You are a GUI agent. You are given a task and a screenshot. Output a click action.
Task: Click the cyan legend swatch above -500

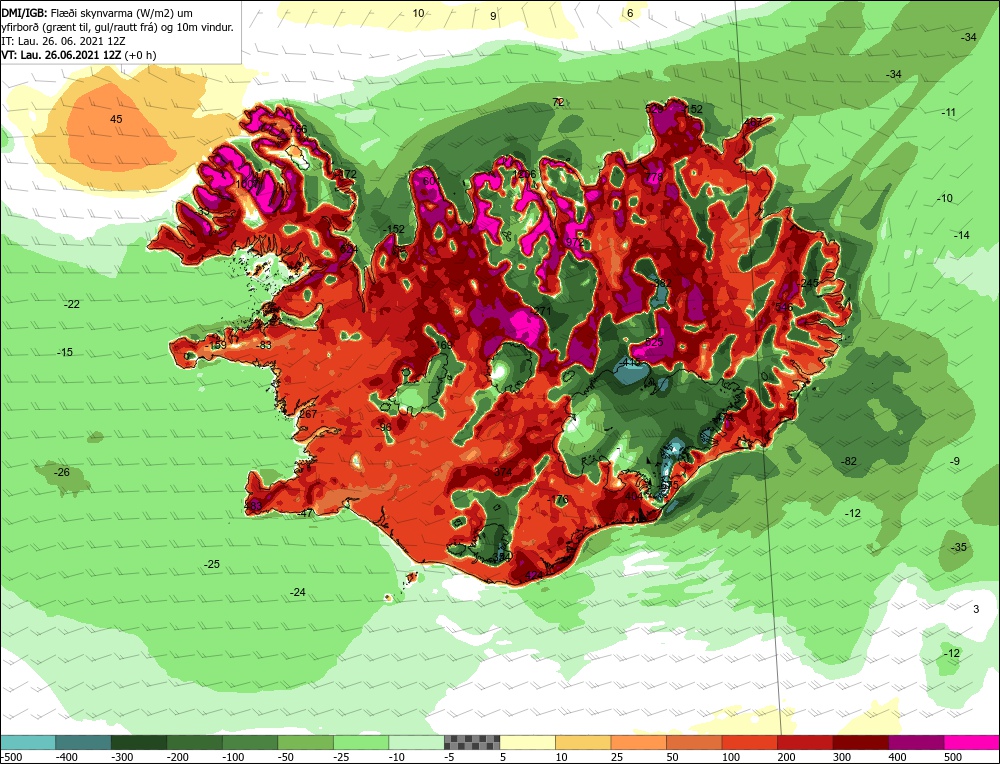click(27, 742)
